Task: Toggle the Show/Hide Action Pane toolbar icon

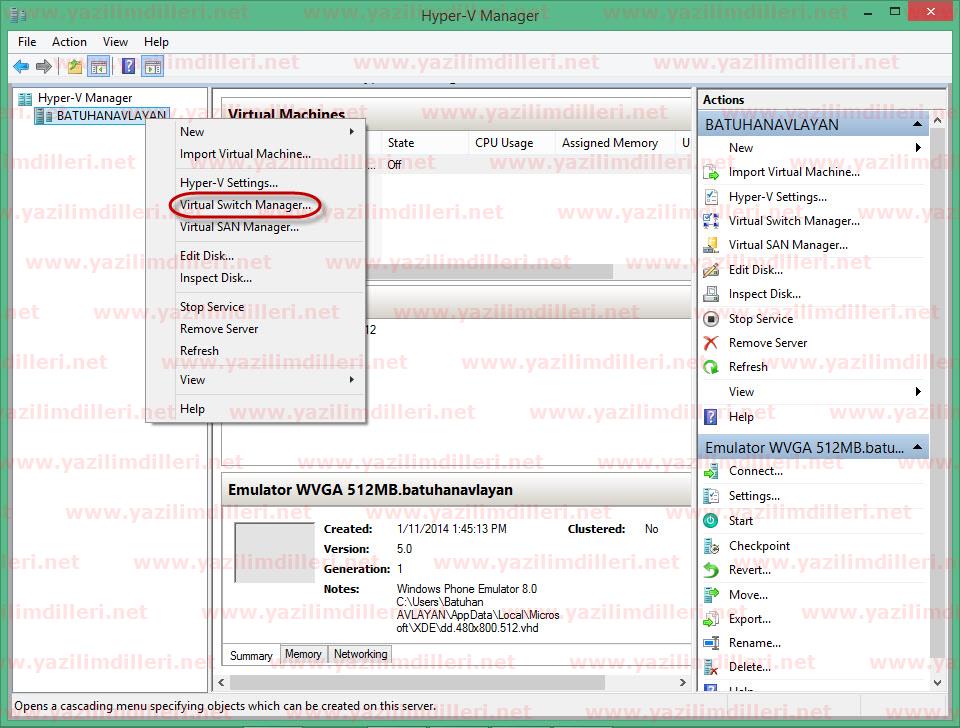Action: pos(152,66)
